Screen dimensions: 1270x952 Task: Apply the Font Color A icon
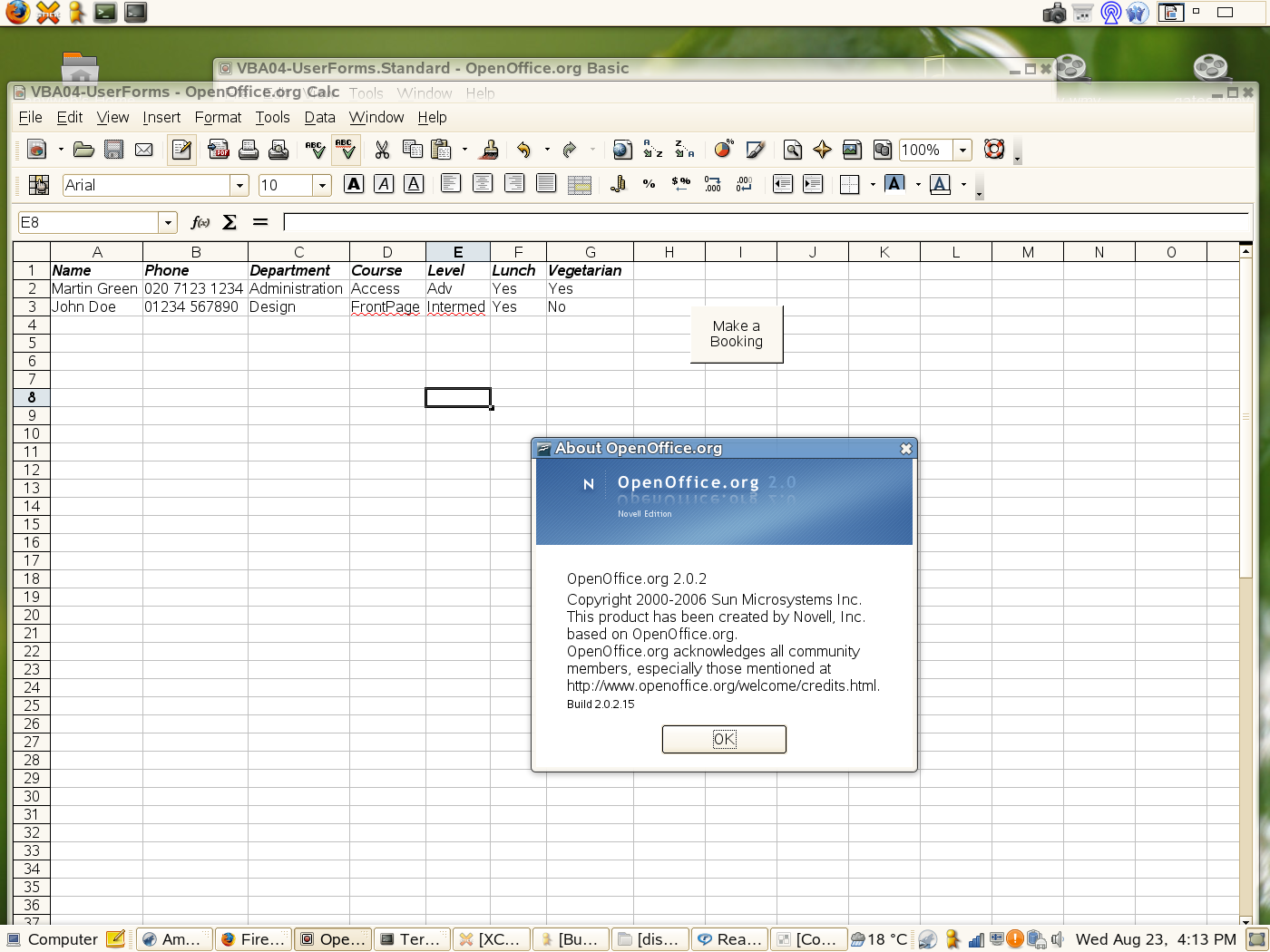click(941, 184)
